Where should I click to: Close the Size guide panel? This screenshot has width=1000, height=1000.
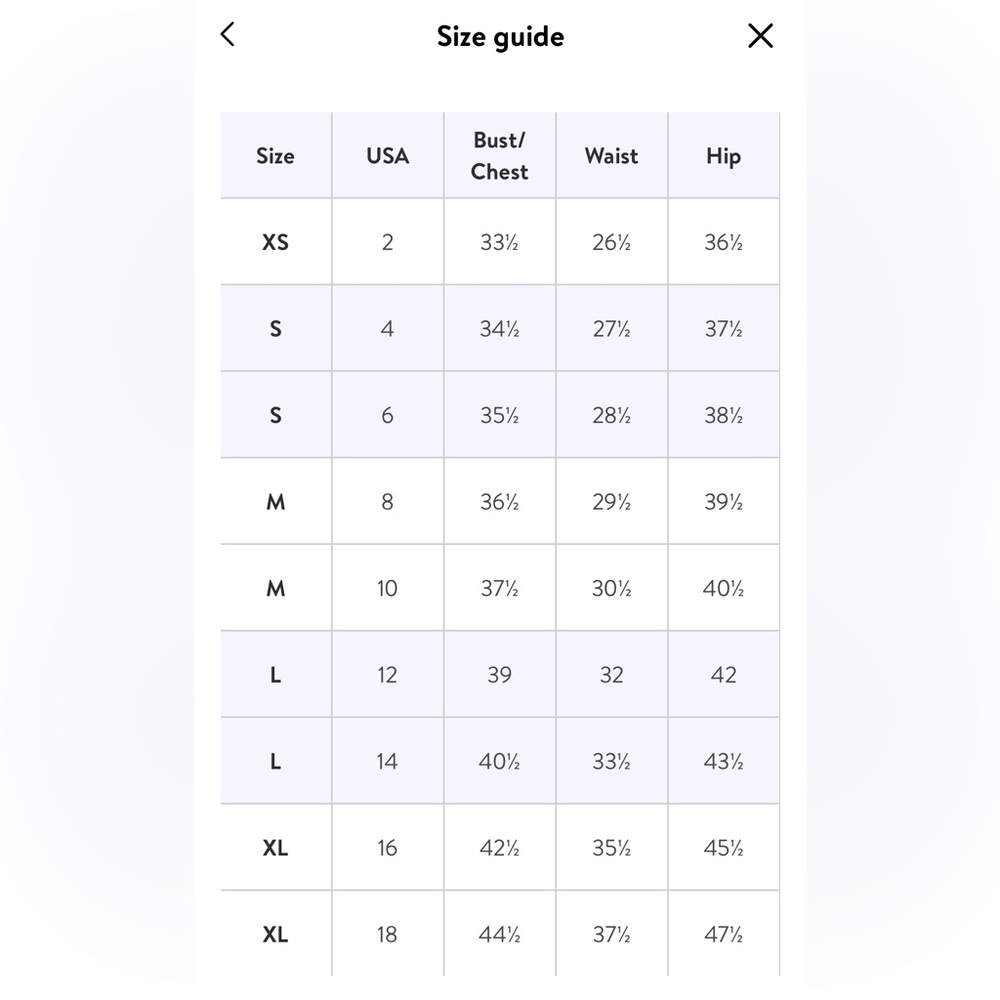tap(760, 36)
